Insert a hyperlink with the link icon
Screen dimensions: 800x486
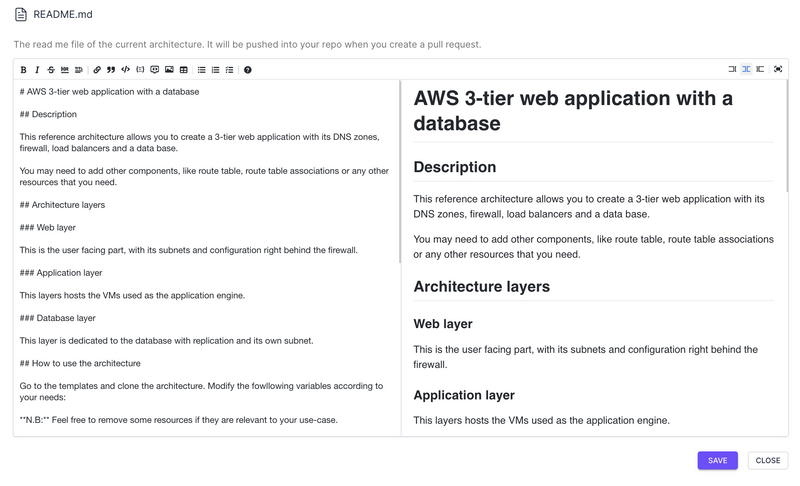97,70
